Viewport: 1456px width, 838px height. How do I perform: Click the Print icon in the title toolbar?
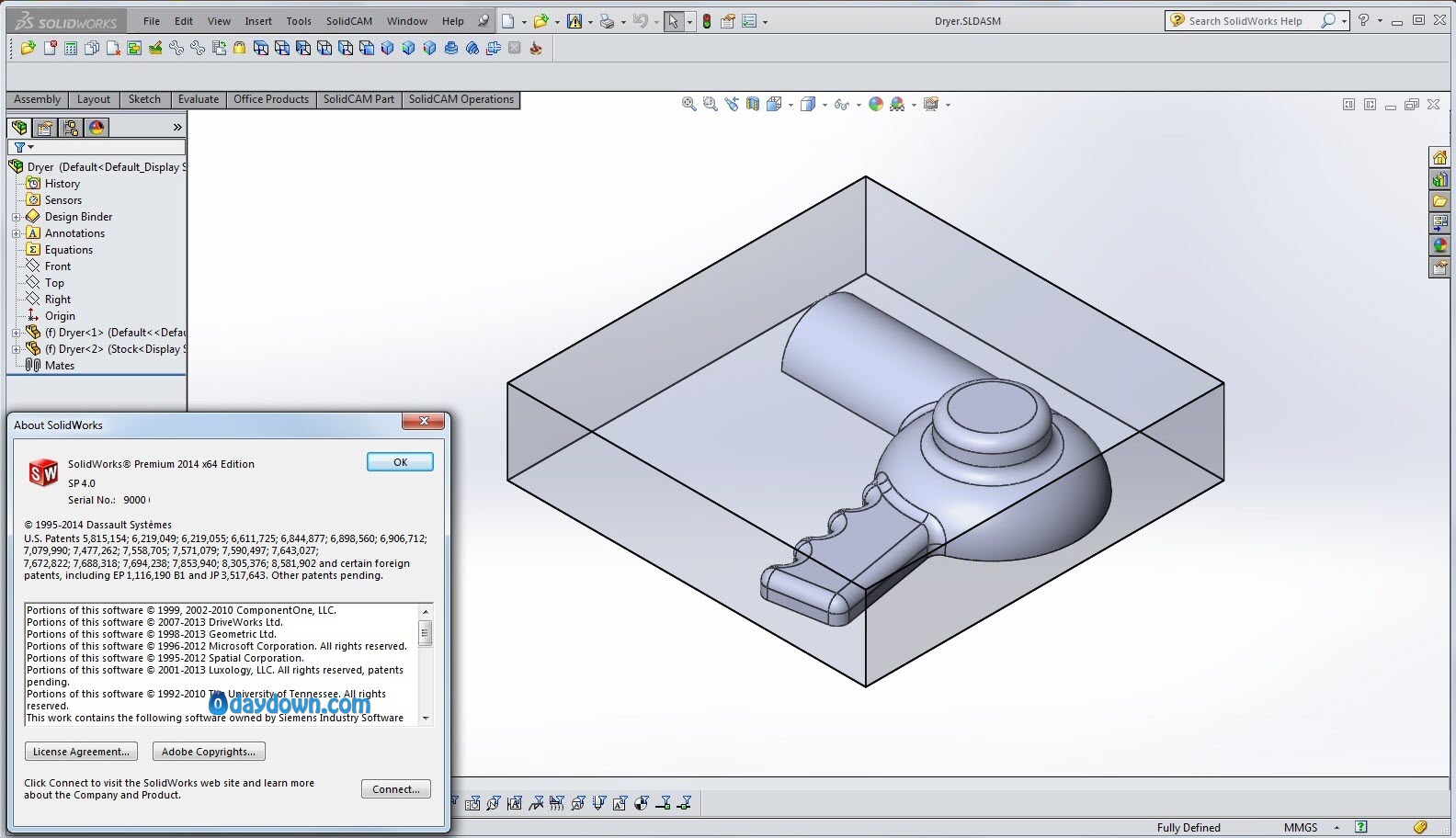click(606, 21)
